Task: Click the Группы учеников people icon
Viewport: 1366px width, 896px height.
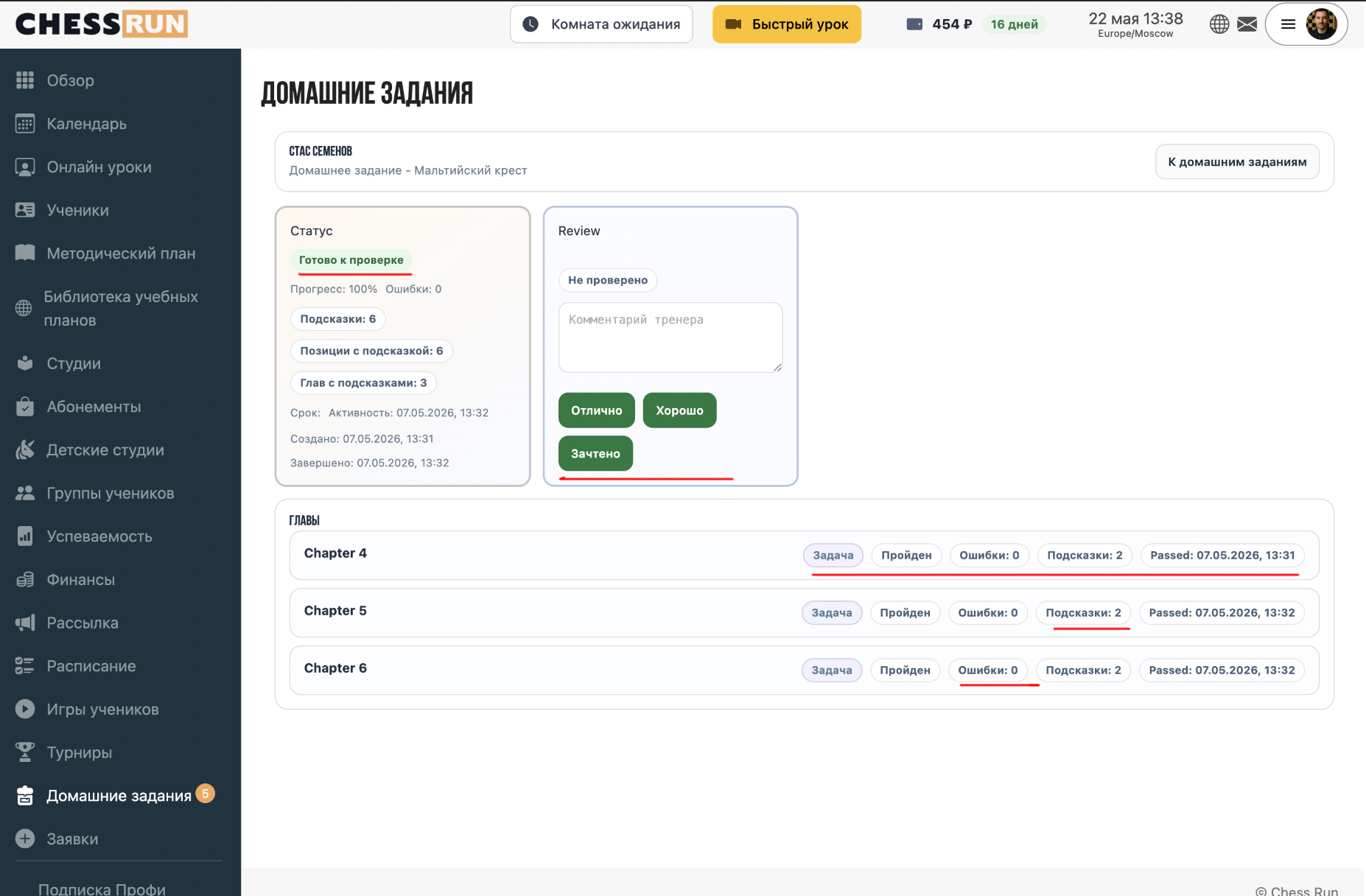Action: 25,493
